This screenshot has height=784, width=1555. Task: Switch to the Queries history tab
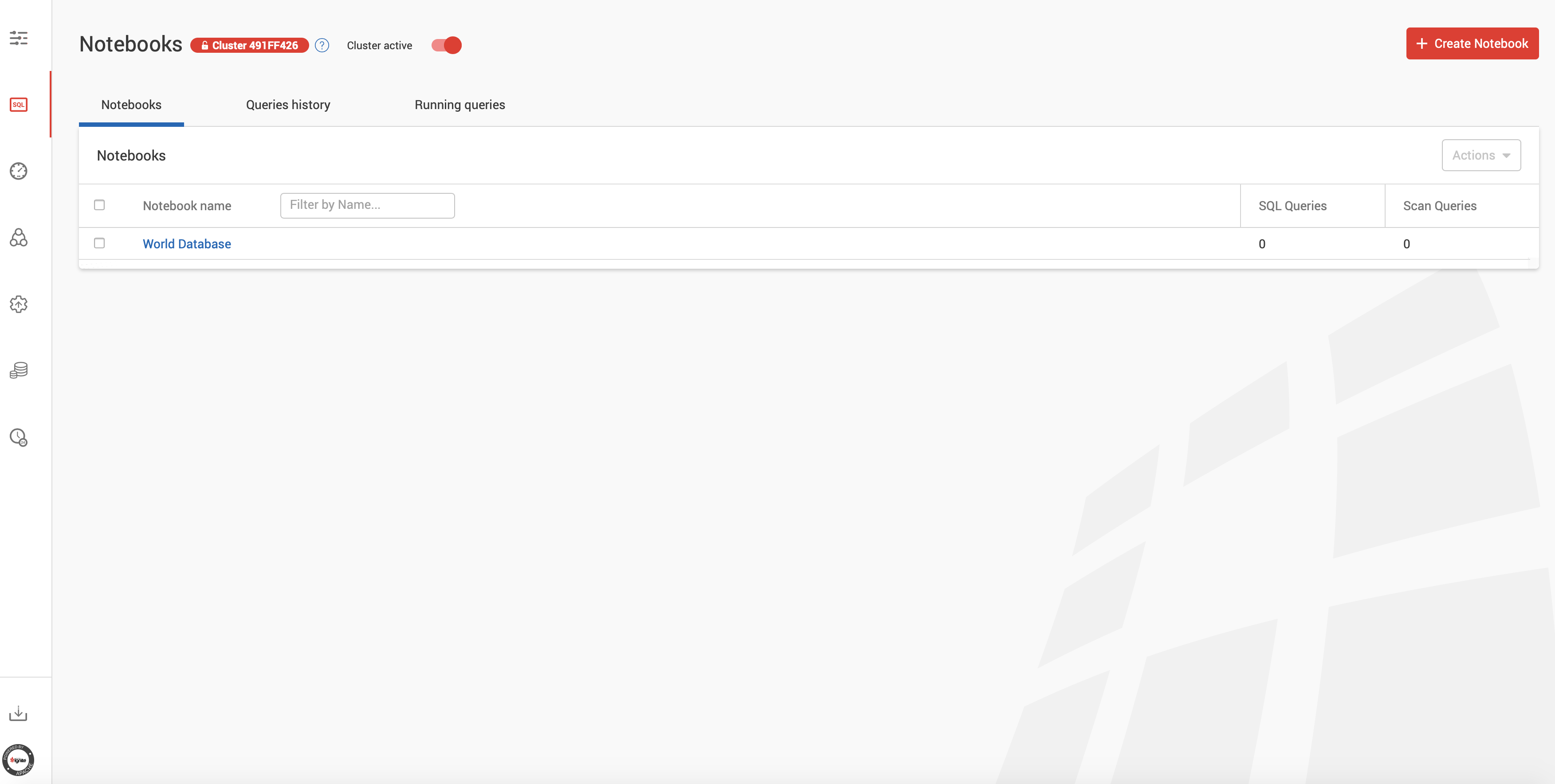288,105
